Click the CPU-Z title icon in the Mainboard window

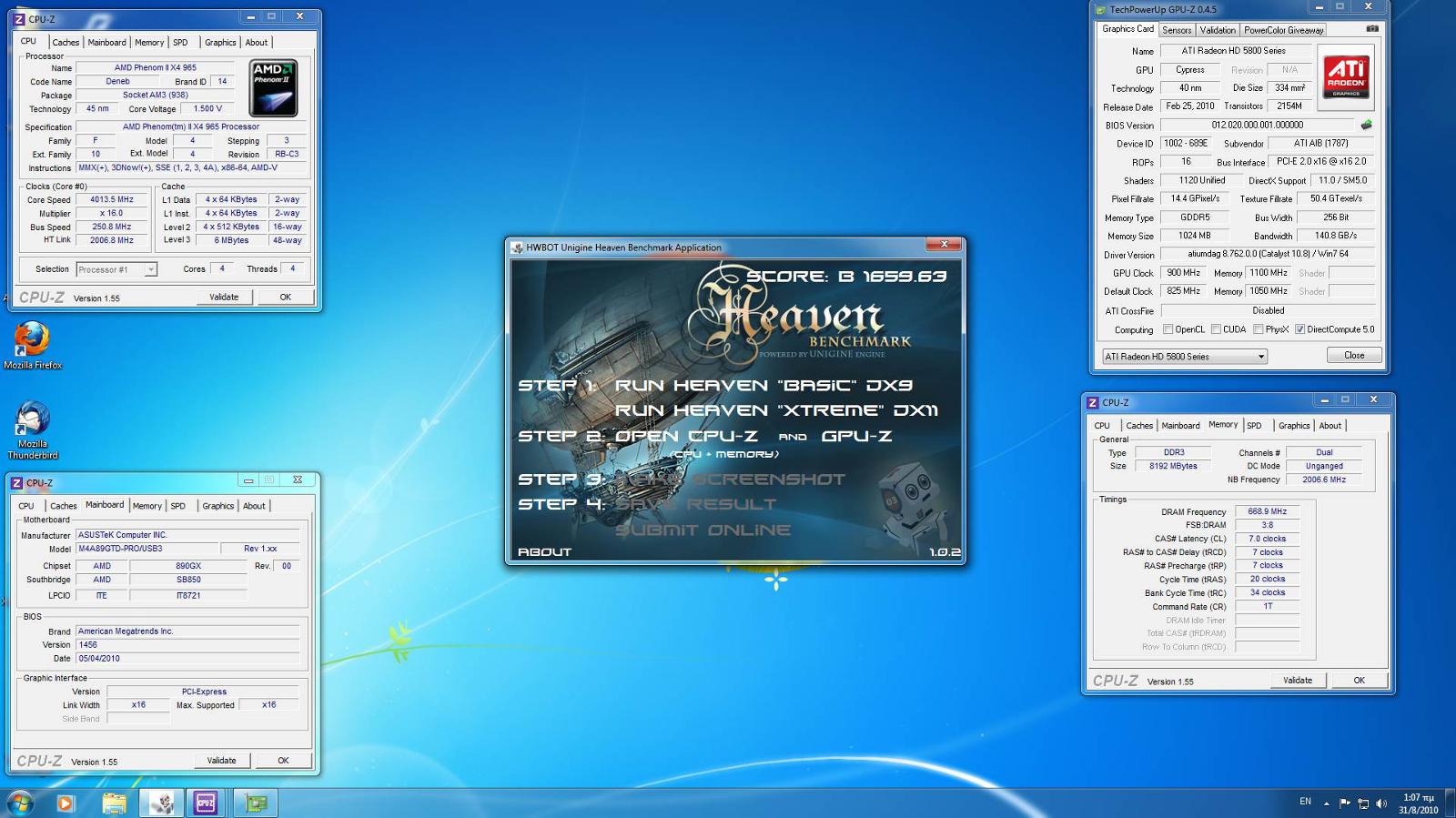tap(17, 483)
